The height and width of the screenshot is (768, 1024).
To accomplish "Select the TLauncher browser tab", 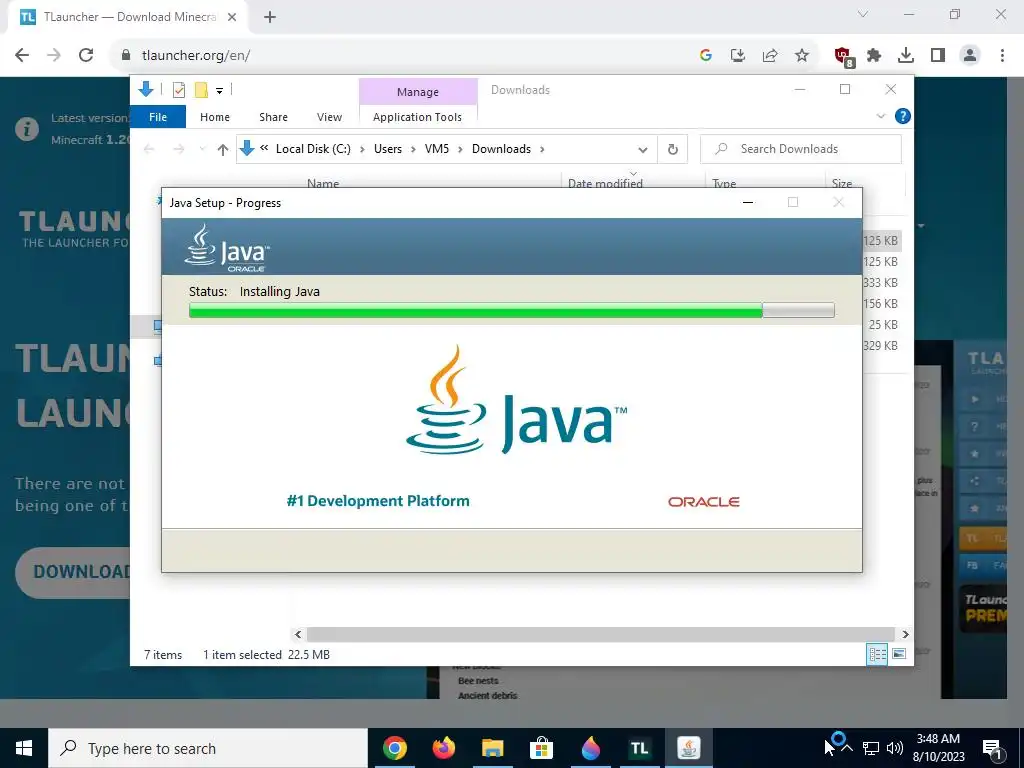I will click(128, 18).
